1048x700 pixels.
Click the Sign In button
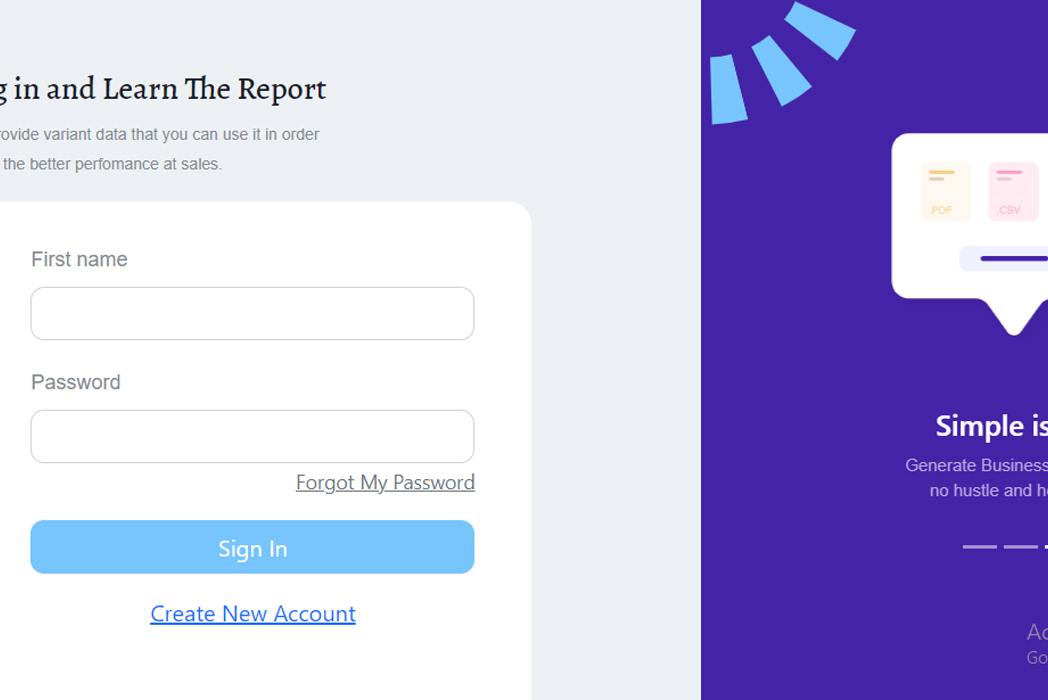(x=252, y=547)
